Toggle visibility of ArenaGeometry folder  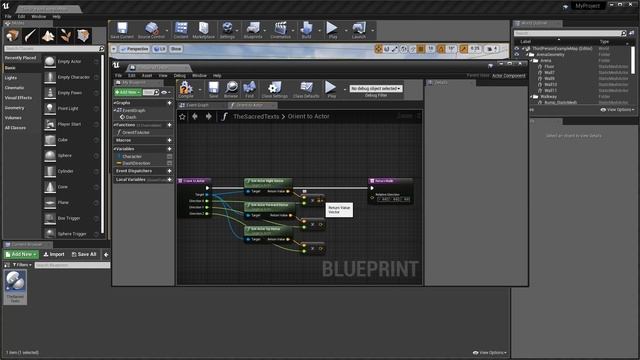click(517, 54)
